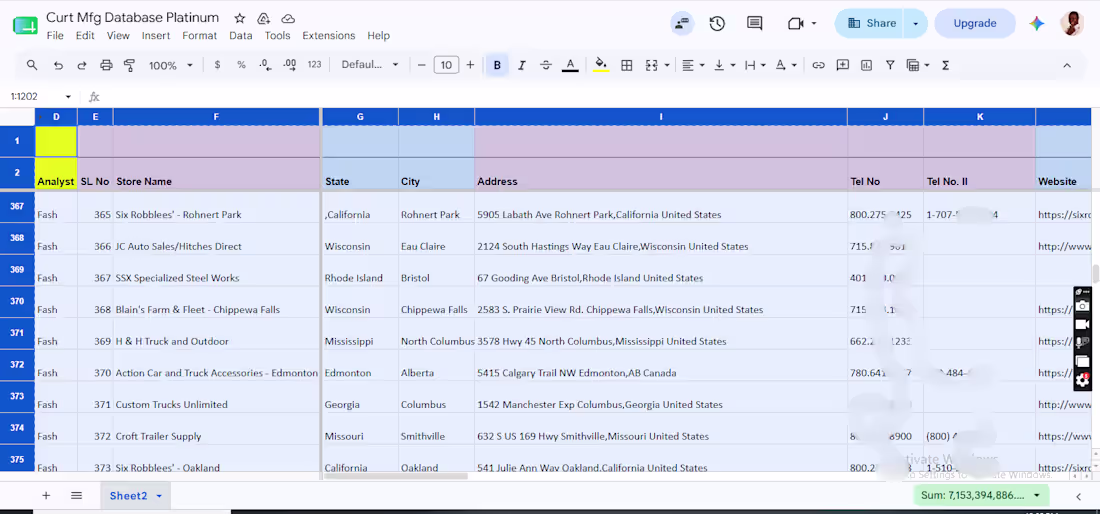Open Functions sigma icon
The image size is (1100, 514).
(945, 65)
